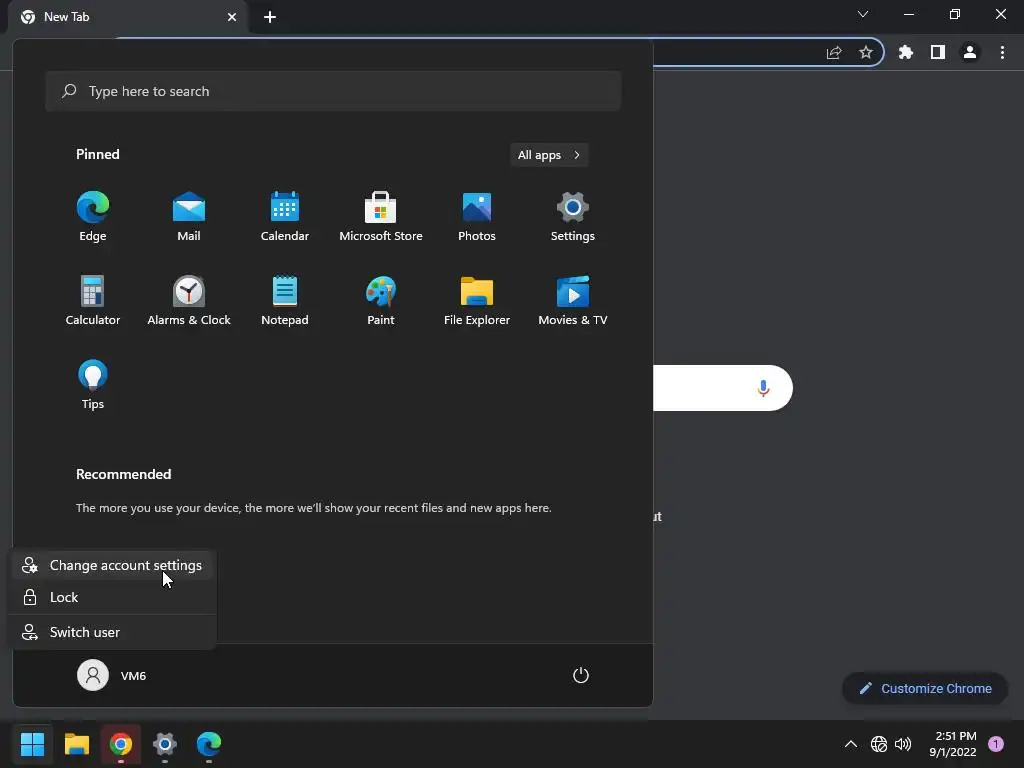Viewport: 1024px width, 768px height.
Task: Switch to Chrome on the taskbar
Action: (x=121, y=744)
